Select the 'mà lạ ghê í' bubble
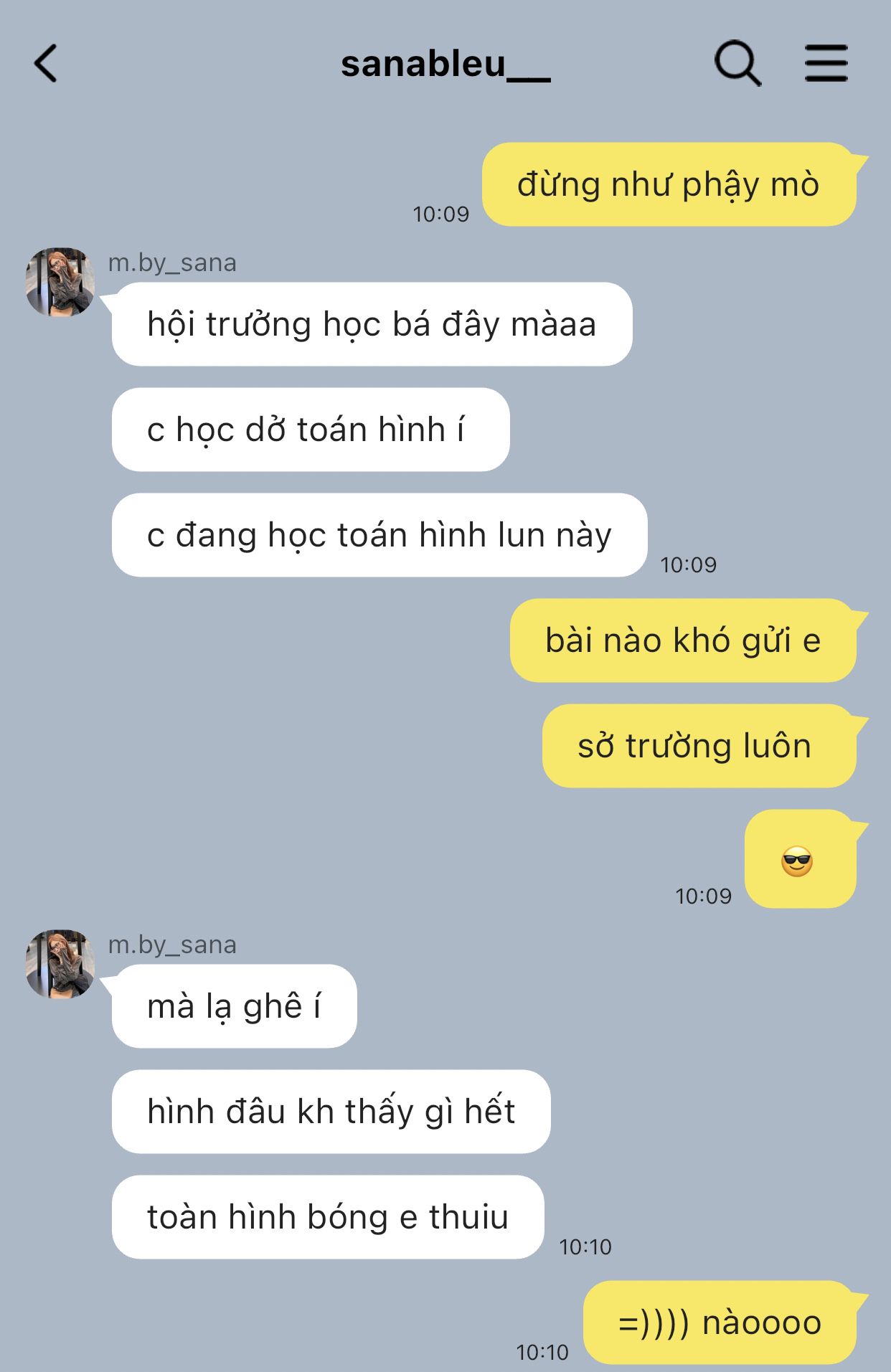891x1372 pixels. [234, 1006]
